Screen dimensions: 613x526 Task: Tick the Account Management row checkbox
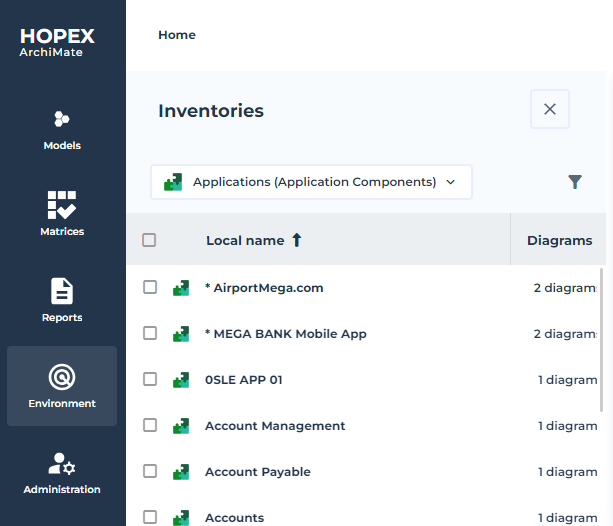pyautogui.click(x=150, y=426)
